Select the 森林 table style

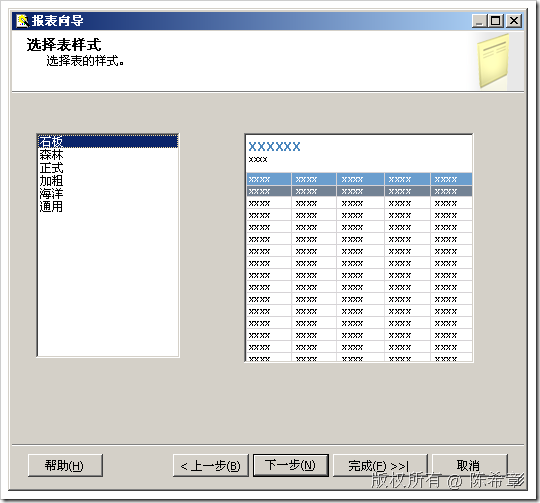pyautogui.click(x=108, y=155)
